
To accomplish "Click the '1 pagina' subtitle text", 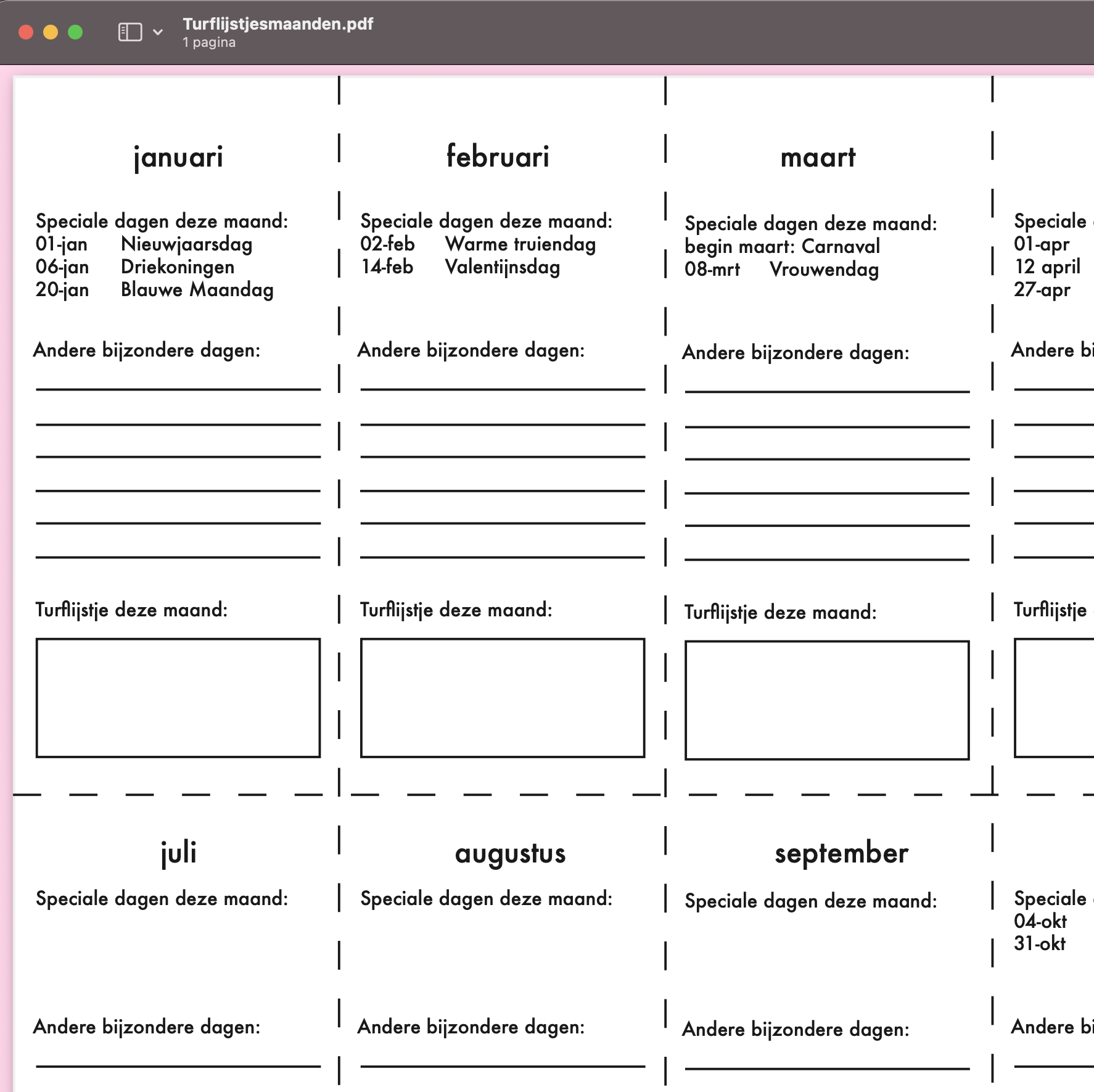I will pyautogui.click(x=209, y=43).
